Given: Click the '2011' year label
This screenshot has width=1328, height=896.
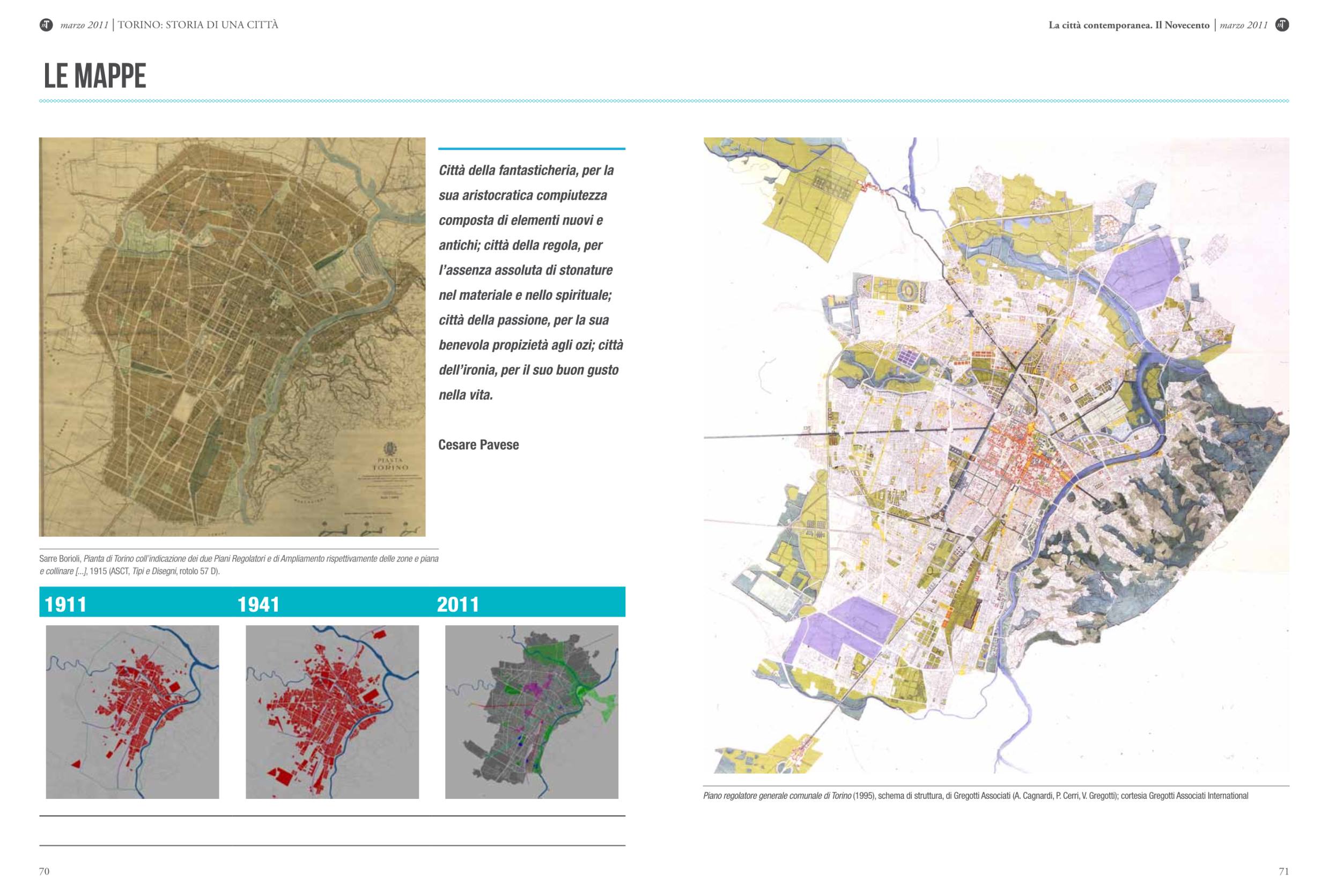Looking at the screenshot, I should point(458,604).
